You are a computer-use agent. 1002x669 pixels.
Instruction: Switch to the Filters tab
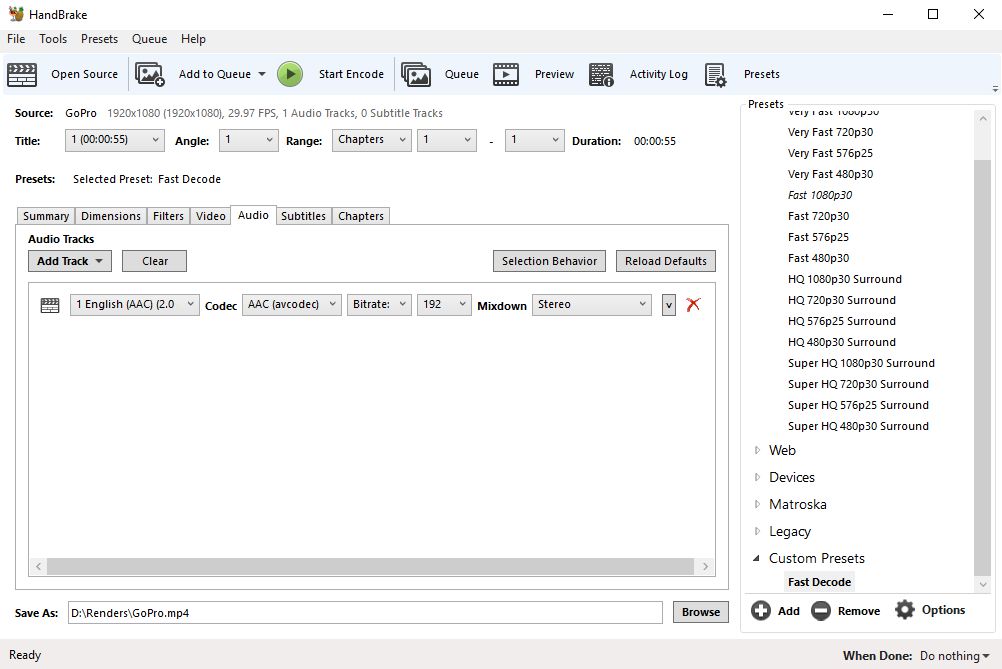point(168,216)
